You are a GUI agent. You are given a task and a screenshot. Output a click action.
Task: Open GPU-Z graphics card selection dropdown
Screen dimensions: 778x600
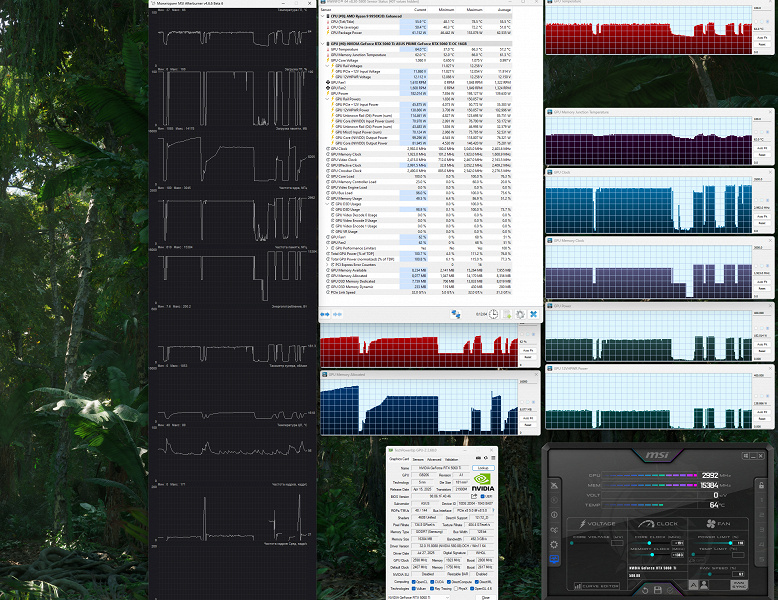coord(418,598)
